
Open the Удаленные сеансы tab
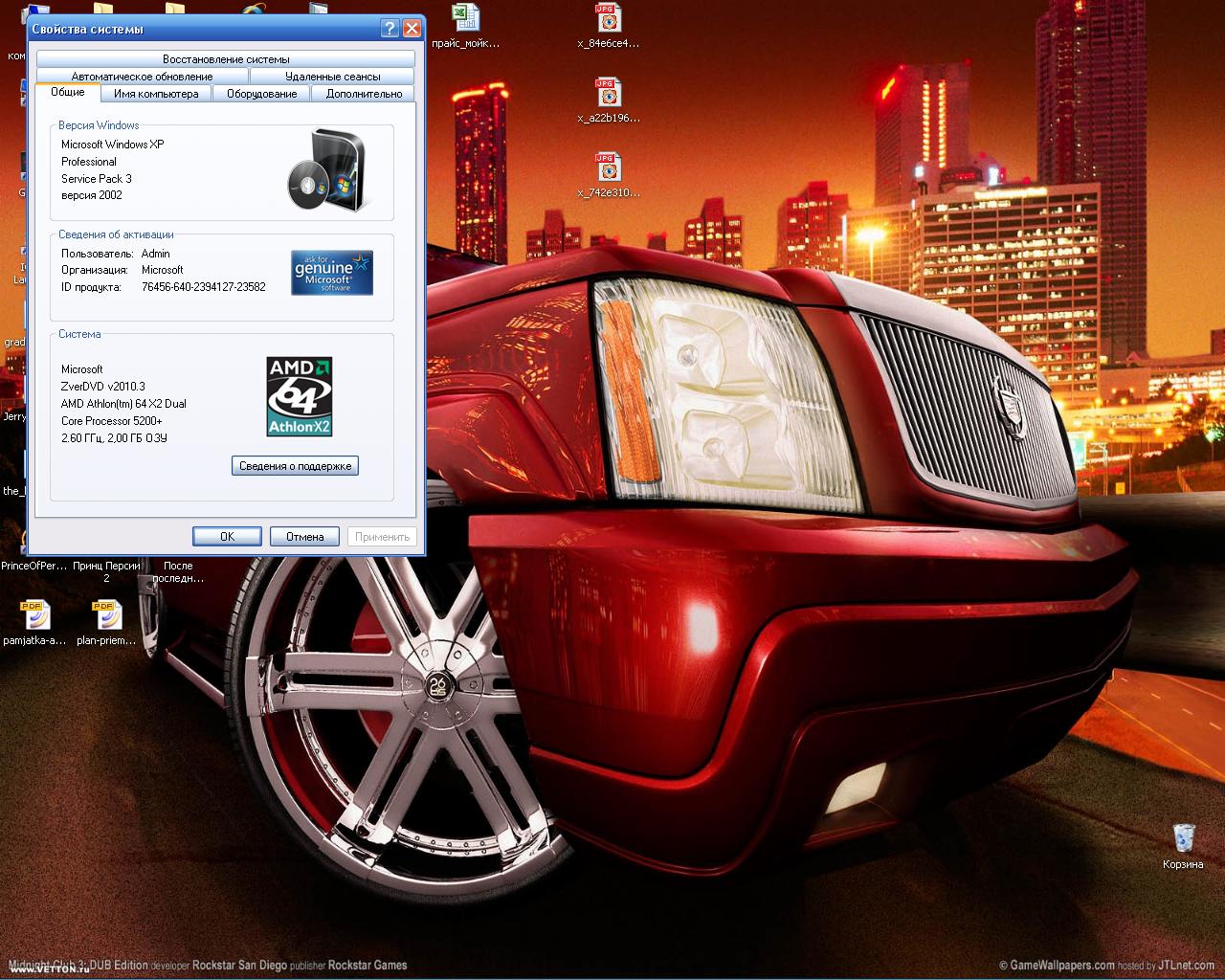tap(332, 77)
